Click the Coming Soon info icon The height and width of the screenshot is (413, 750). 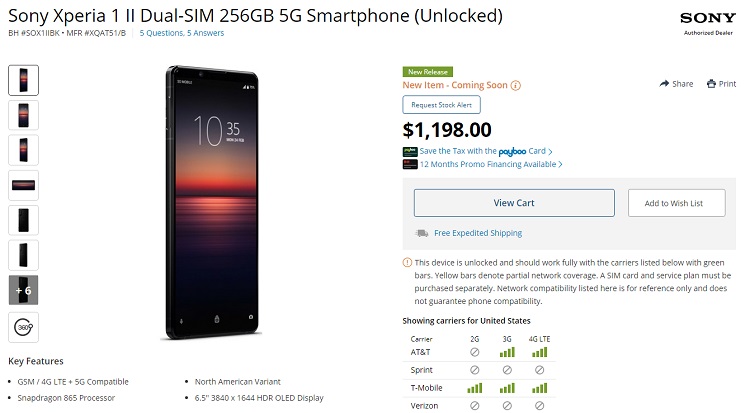tap(516, 86)
